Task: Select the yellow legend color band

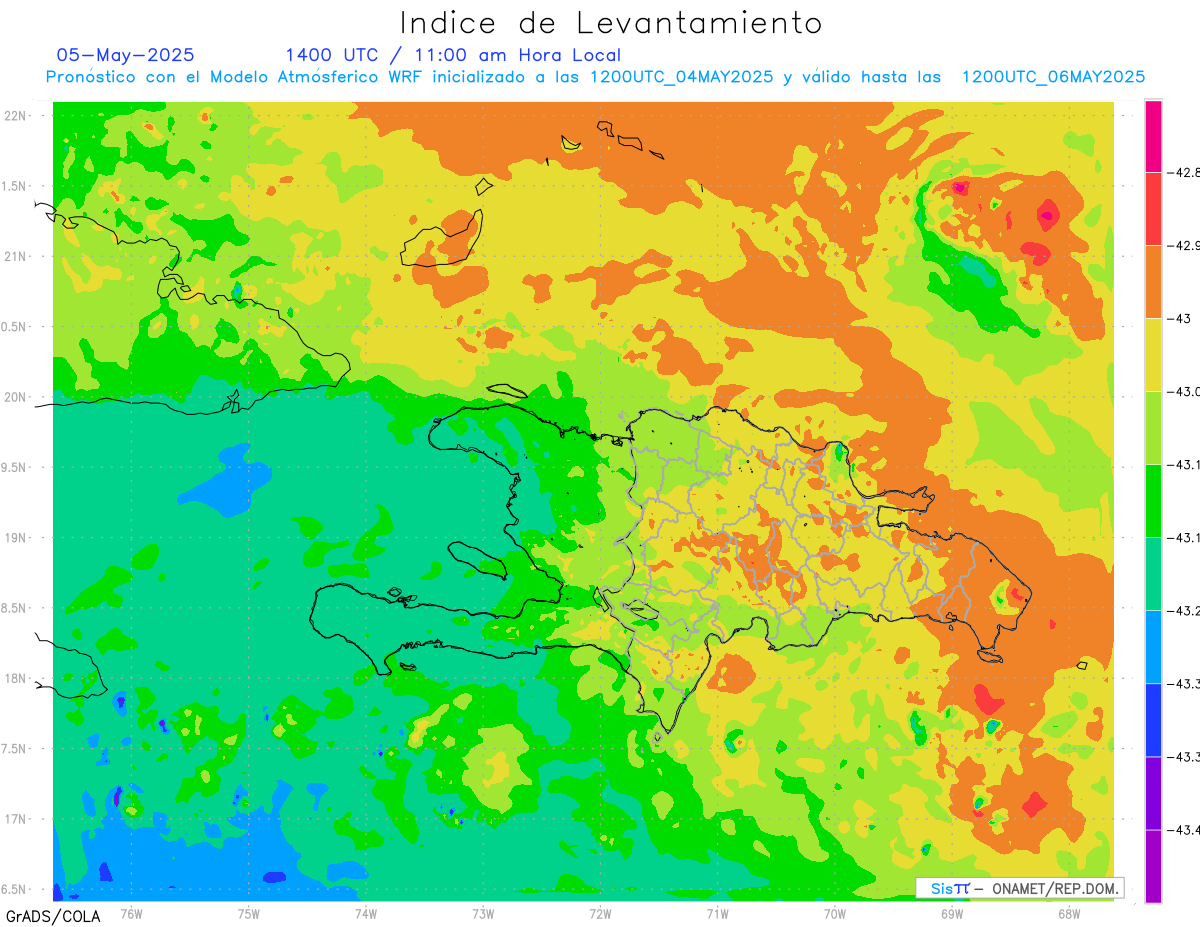Action: point(1153,354)
